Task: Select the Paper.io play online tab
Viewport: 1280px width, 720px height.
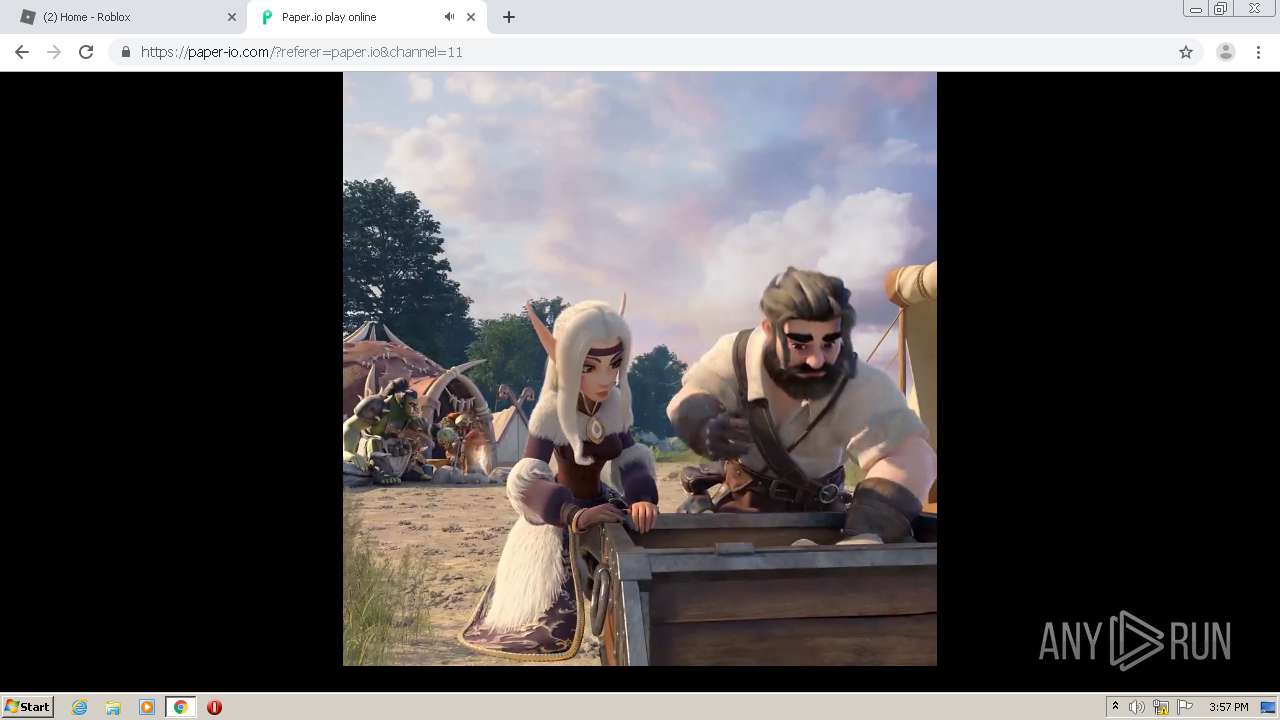Action: pyautogui.click(x=365, y=17)
